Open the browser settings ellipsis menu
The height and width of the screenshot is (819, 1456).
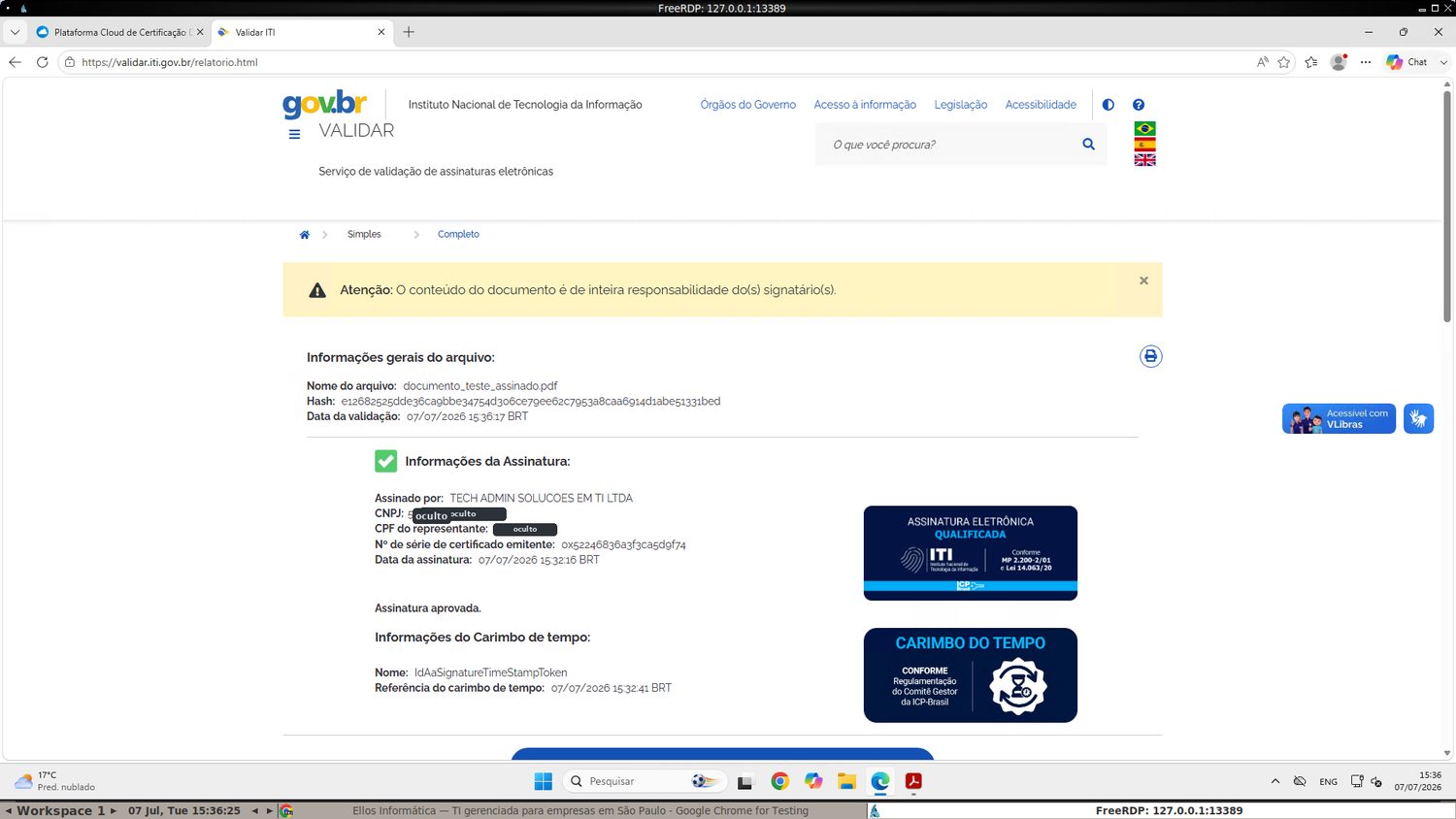tap(1366, 62)
